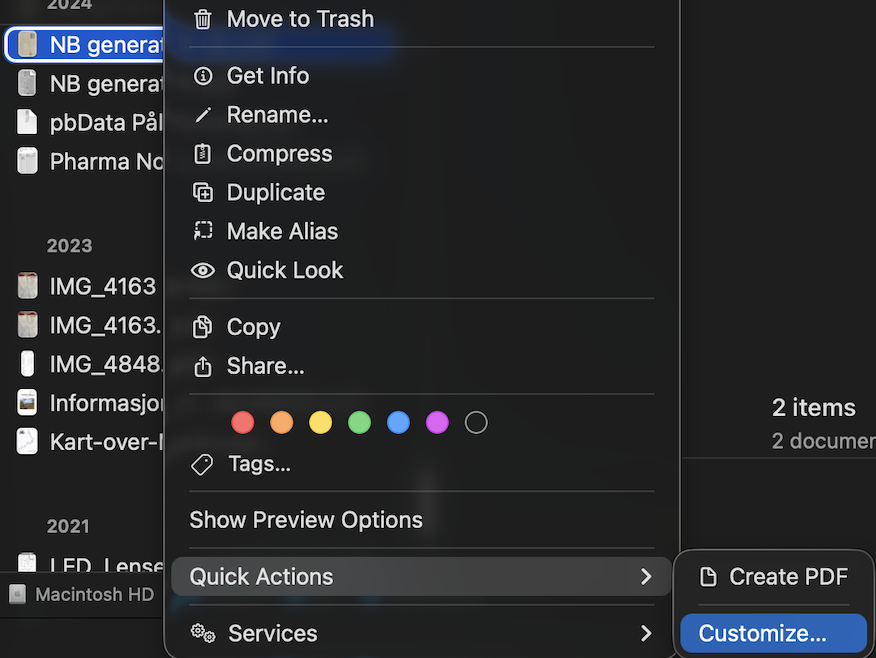This screenshot has height=658, width=876.
Task: Select Customize... in Quick Actions submenu
Action: (x=762, y=633)
